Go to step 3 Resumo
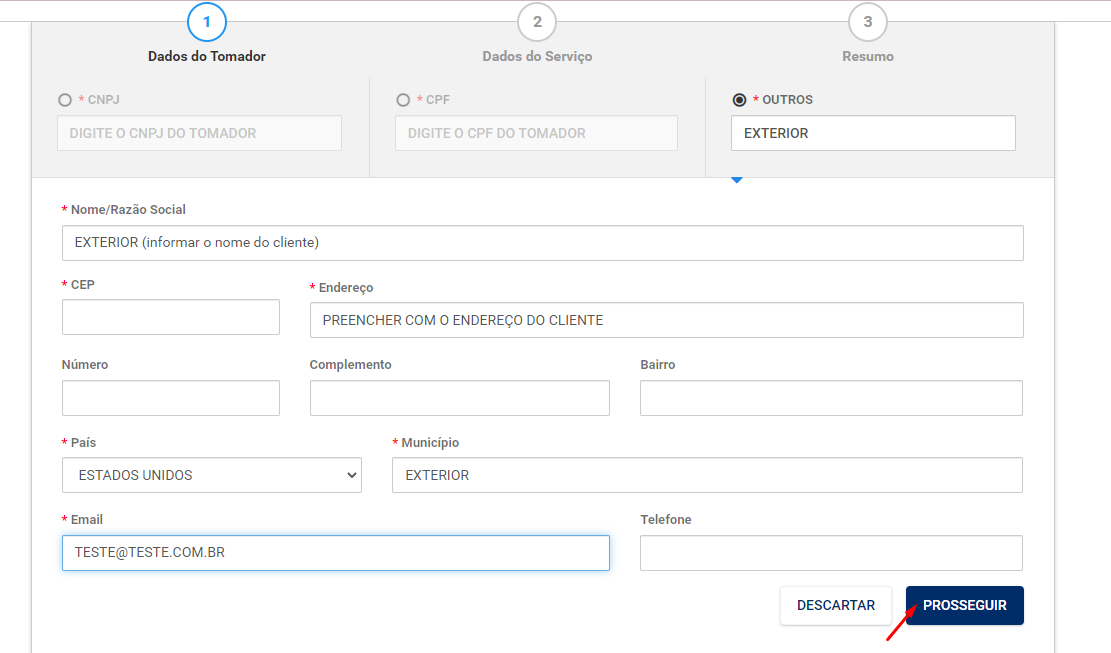 coord(868,22)
